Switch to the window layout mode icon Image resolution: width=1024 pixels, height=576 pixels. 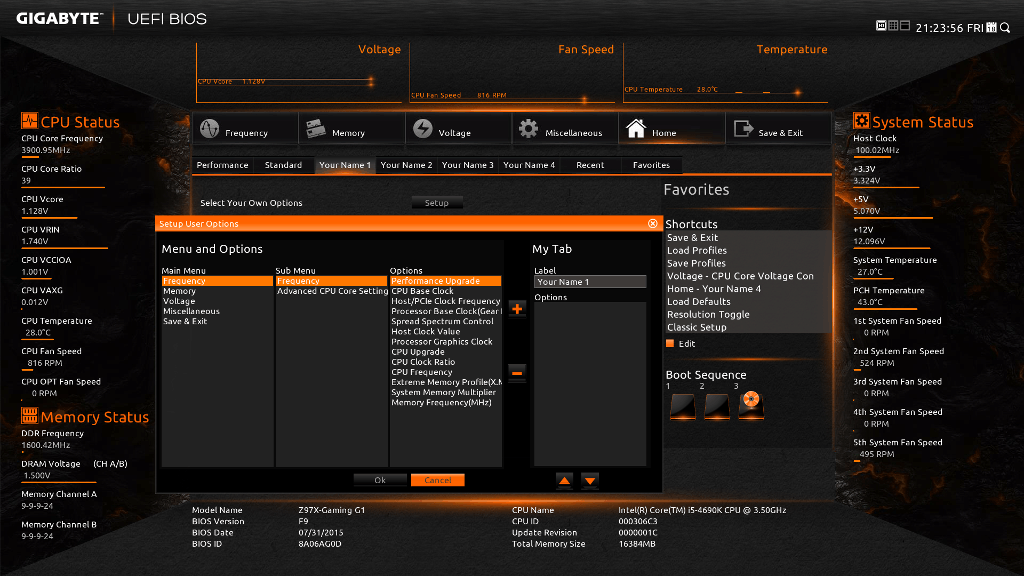tap(904, 25)
